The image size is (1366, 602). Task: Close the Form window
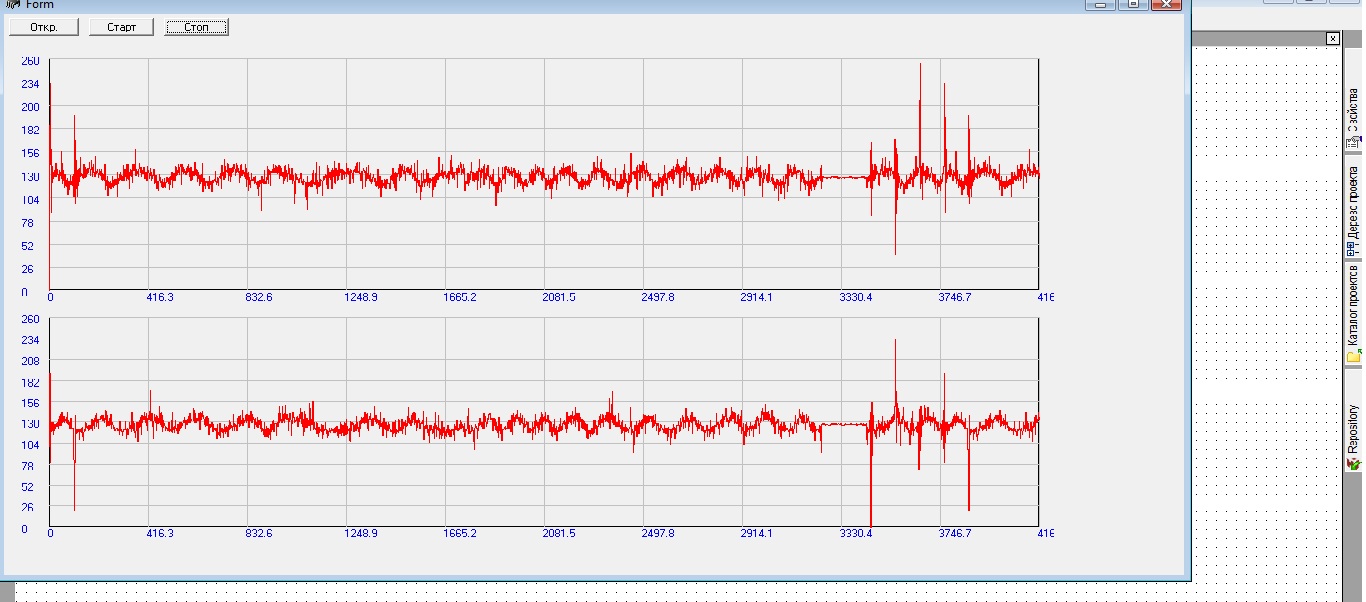pyautogui.click(x=1164, y=4)
